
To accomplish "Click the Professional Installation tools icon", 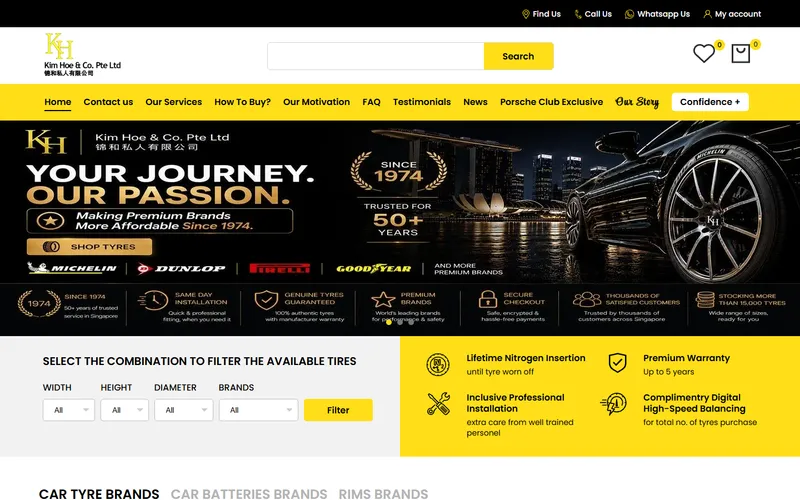I will (438, 404).
